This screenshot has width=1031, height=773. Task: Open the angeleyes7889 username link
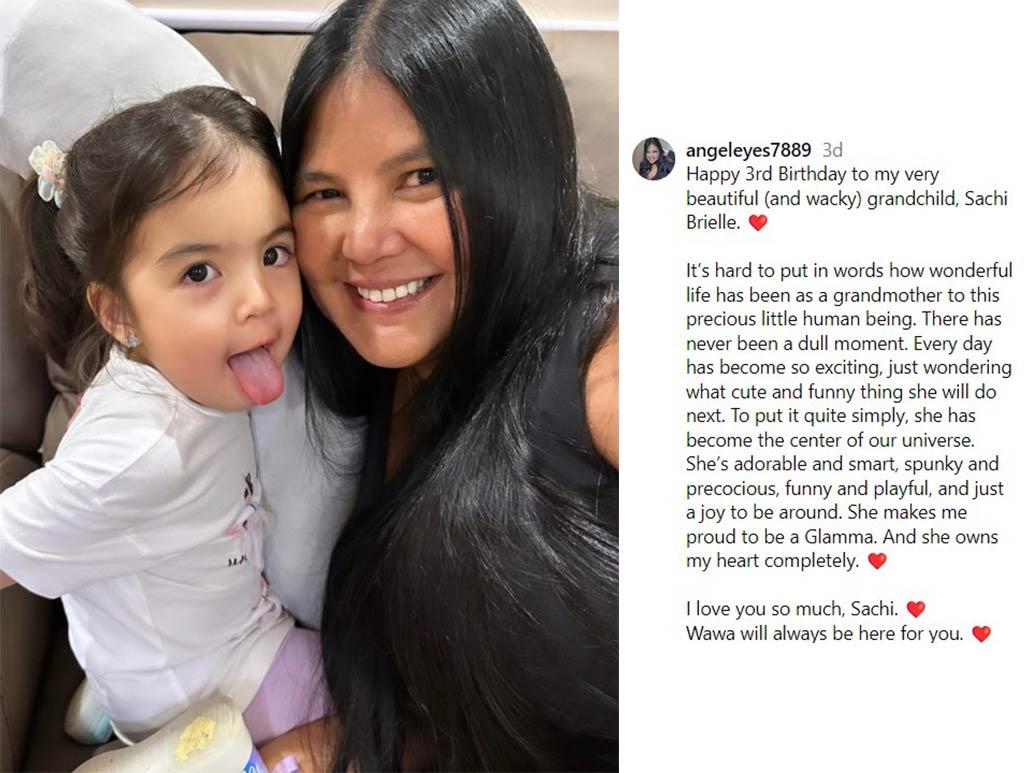(x=748, y=151)
